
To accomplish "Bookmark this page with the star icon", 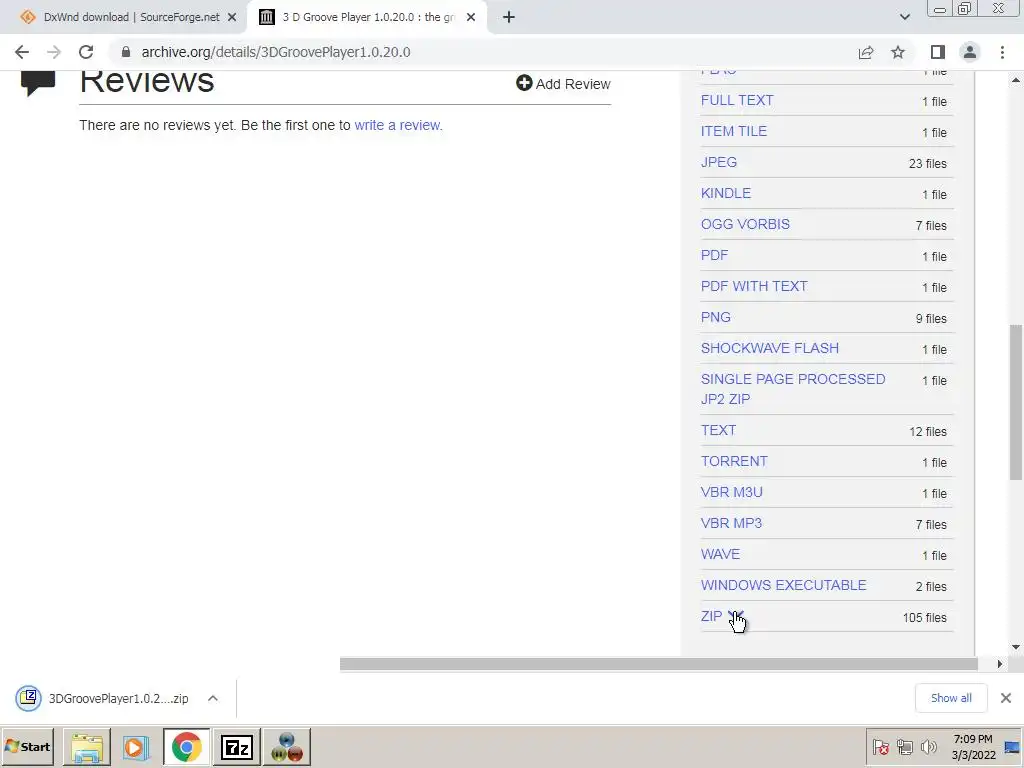I will pos(898,52).
